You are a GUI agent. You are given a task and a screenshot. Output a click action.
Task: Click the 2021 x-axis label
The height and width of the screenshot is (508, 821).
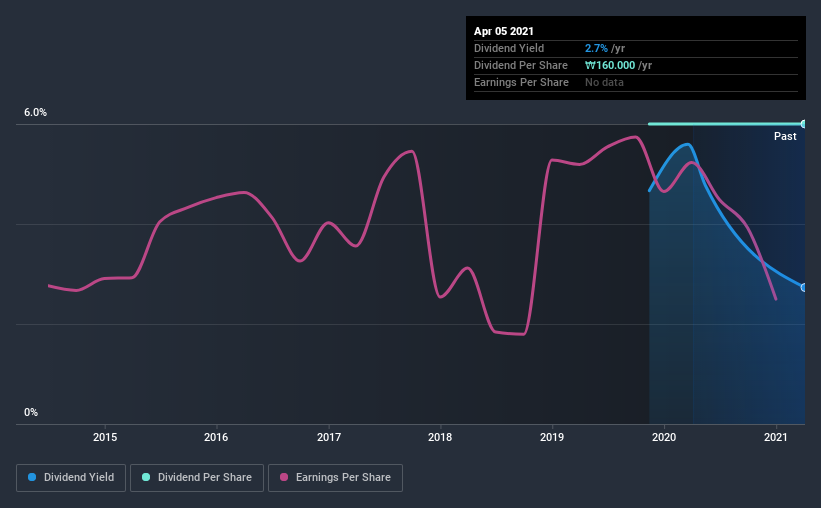(x=775, y=437)
